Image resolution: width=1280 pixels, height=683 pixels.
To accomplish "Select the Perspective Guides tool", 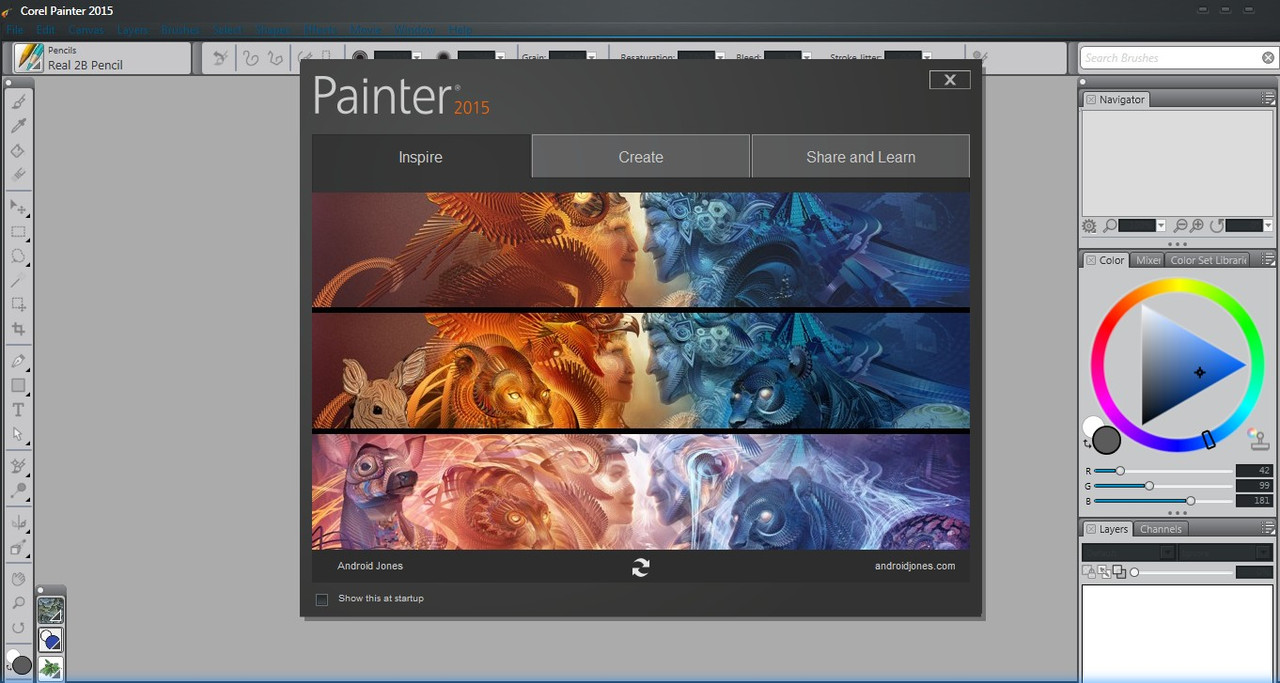I will [18, 548].
